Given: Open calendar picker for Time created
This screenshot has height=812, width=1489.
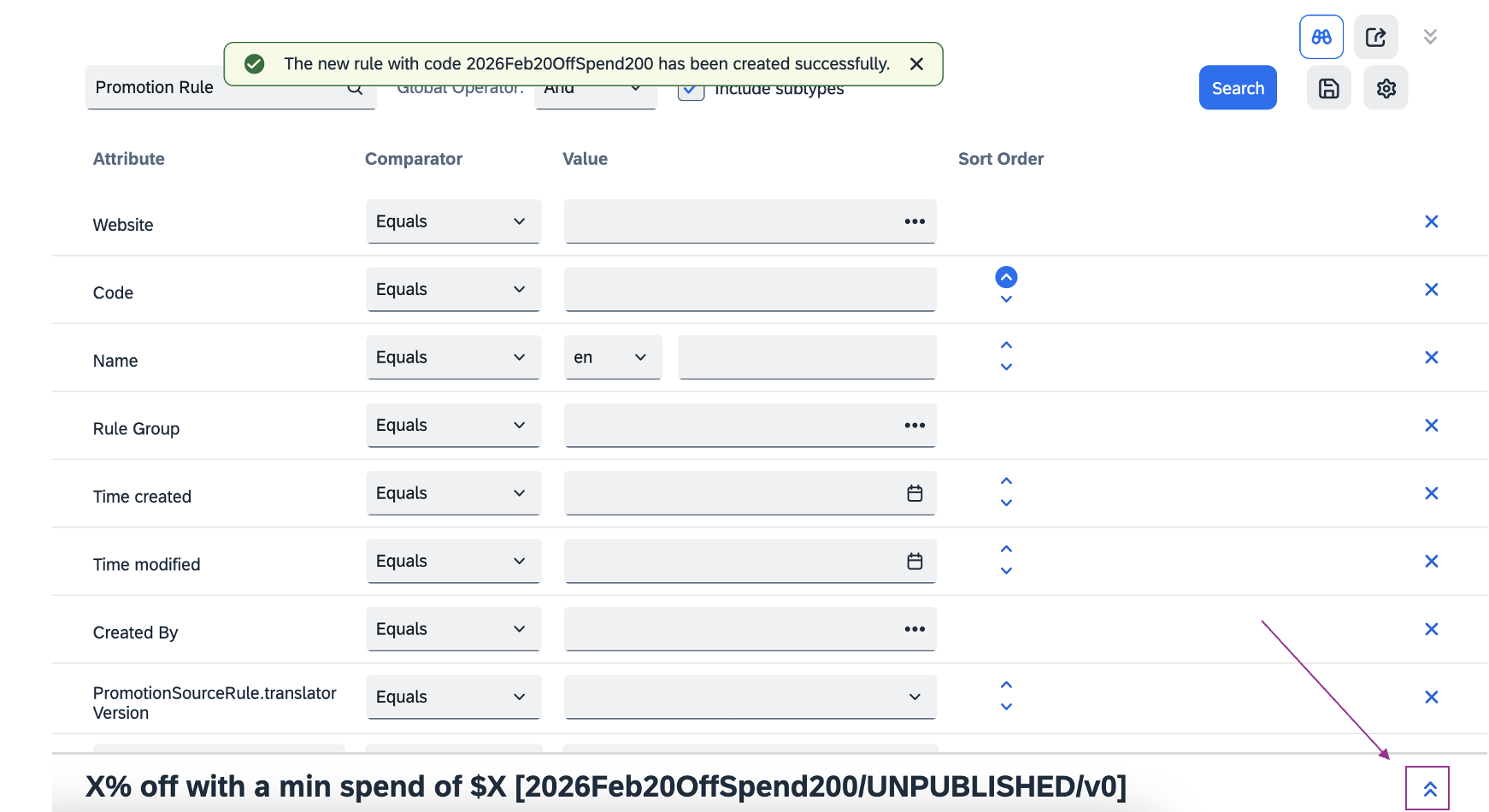Looking at the screenshot, I should pyautogui.click(x=915, y=493).
